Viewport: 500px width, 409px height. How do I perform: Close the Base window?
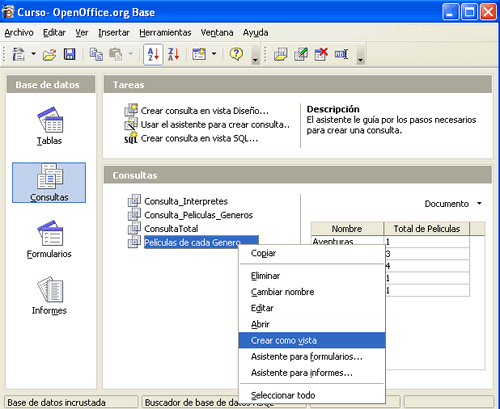click(x=488, y=12)
